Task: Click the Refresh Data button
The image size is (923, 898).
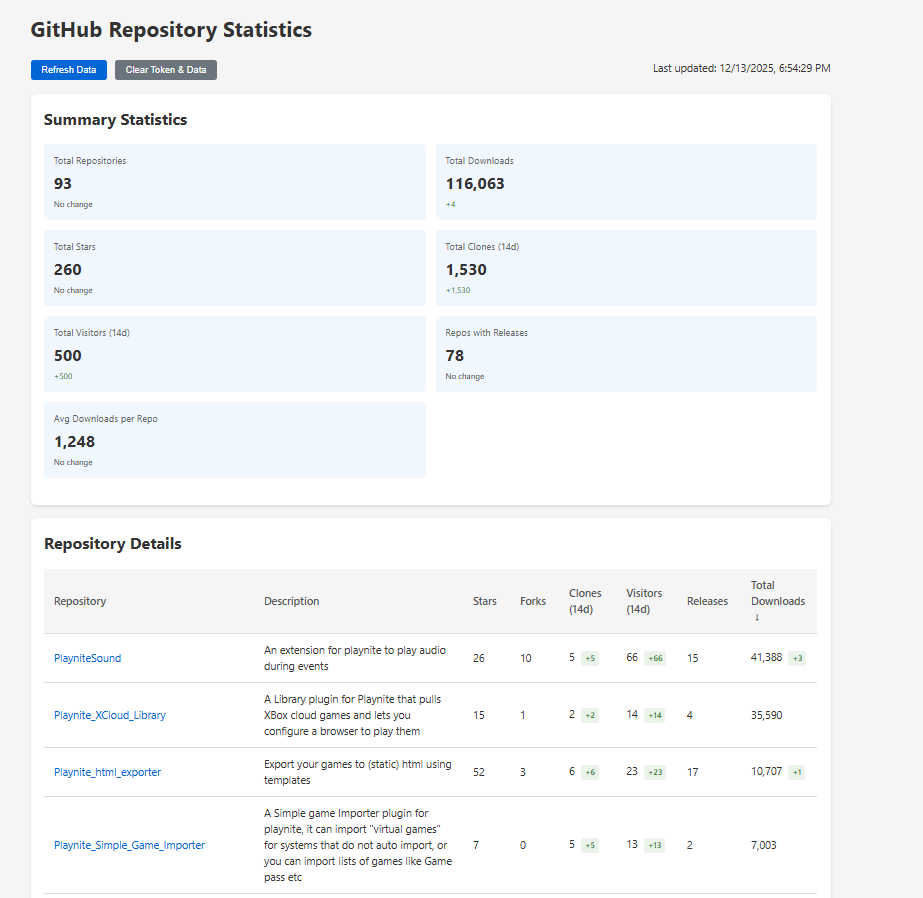Action: click(x=69, y=70)
